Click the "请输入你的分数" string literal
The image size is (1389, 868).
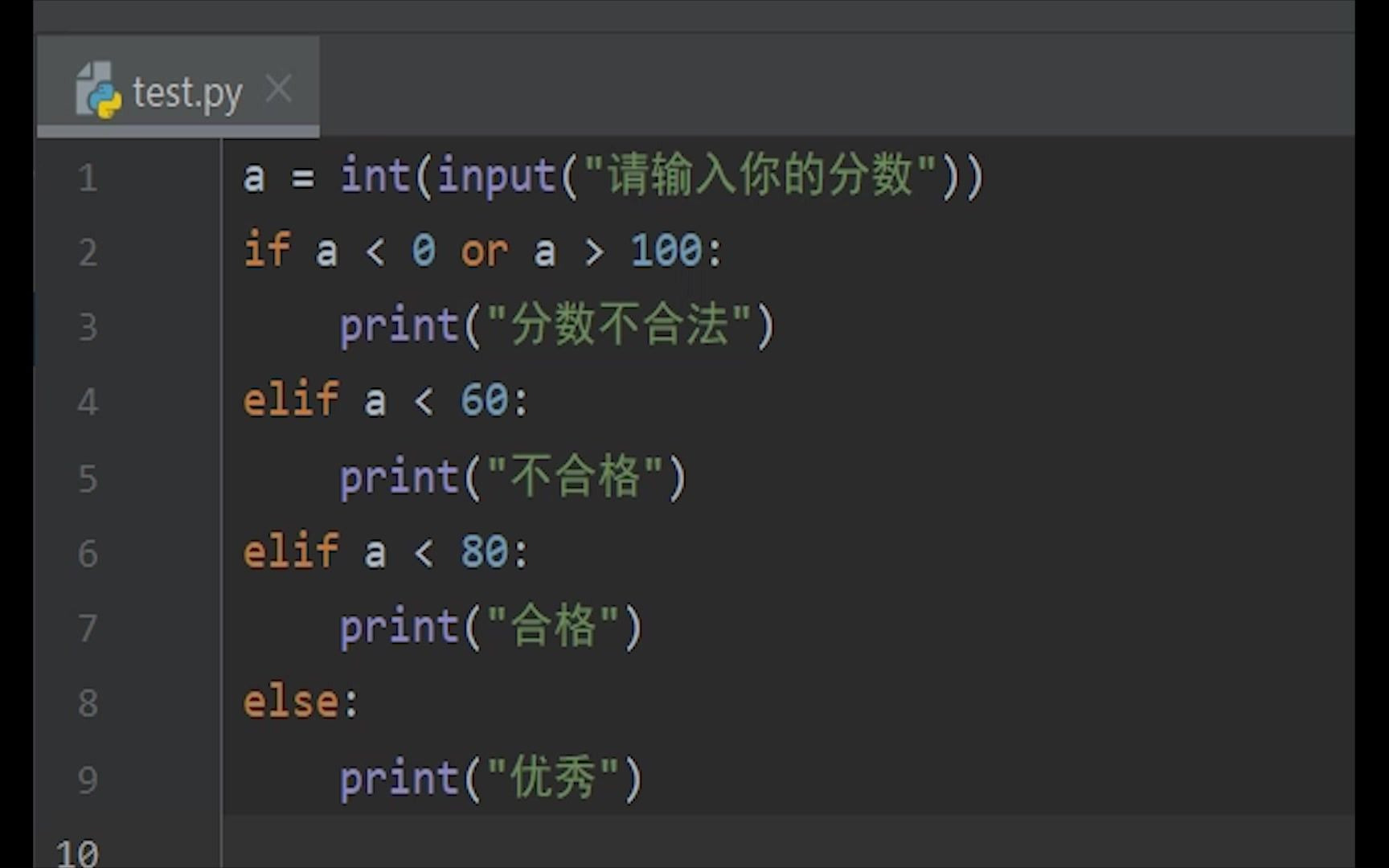pos(760,175)
